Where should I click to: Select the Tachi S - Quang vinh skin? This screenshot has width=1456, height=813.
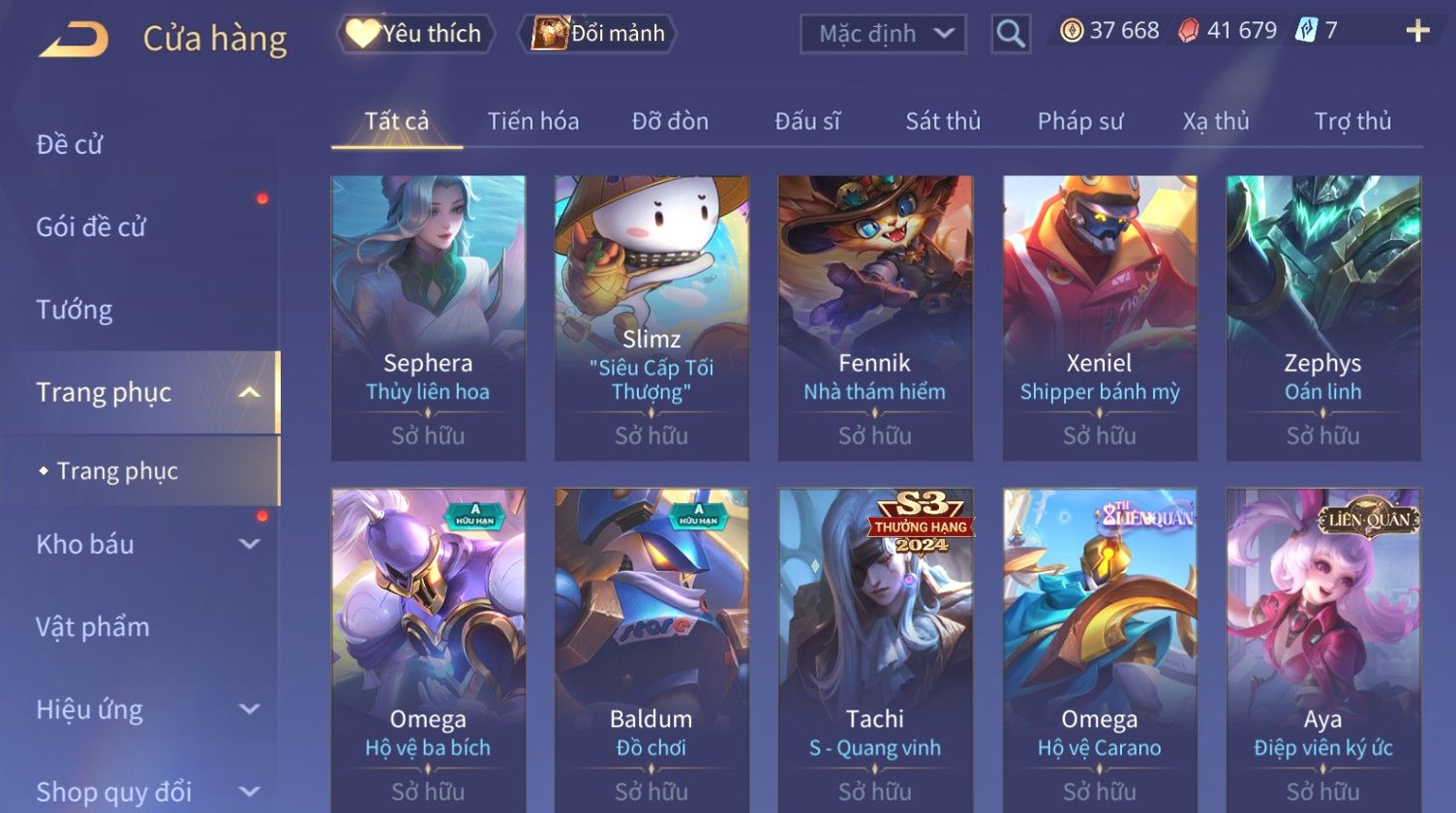tap(875, 650)
